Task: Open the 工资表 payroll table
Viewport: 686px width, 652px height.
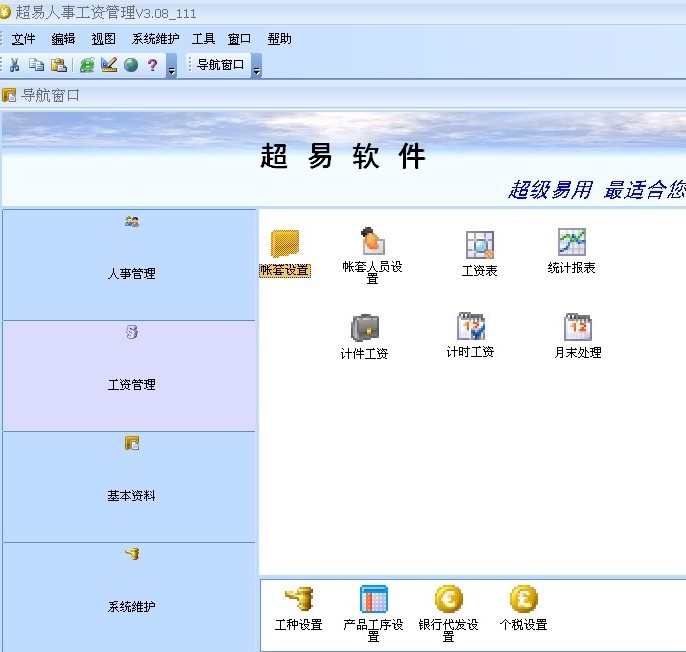Action: pyautogui.click(x=479, y=246)
